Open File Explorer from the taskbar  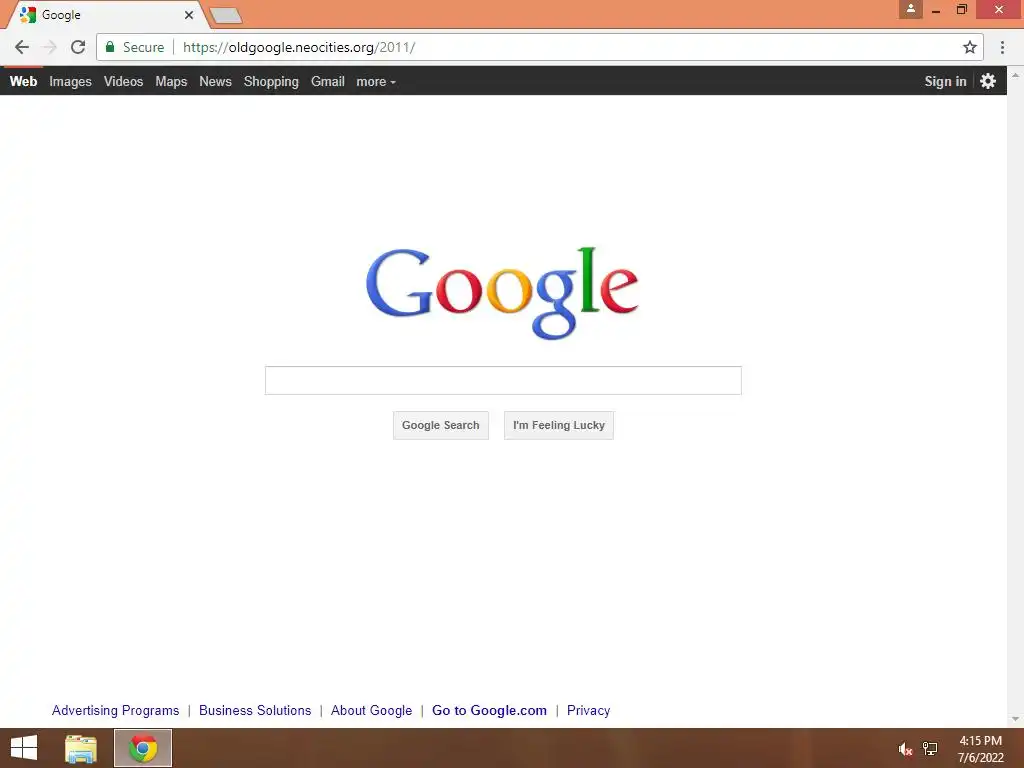click(81, 748)
